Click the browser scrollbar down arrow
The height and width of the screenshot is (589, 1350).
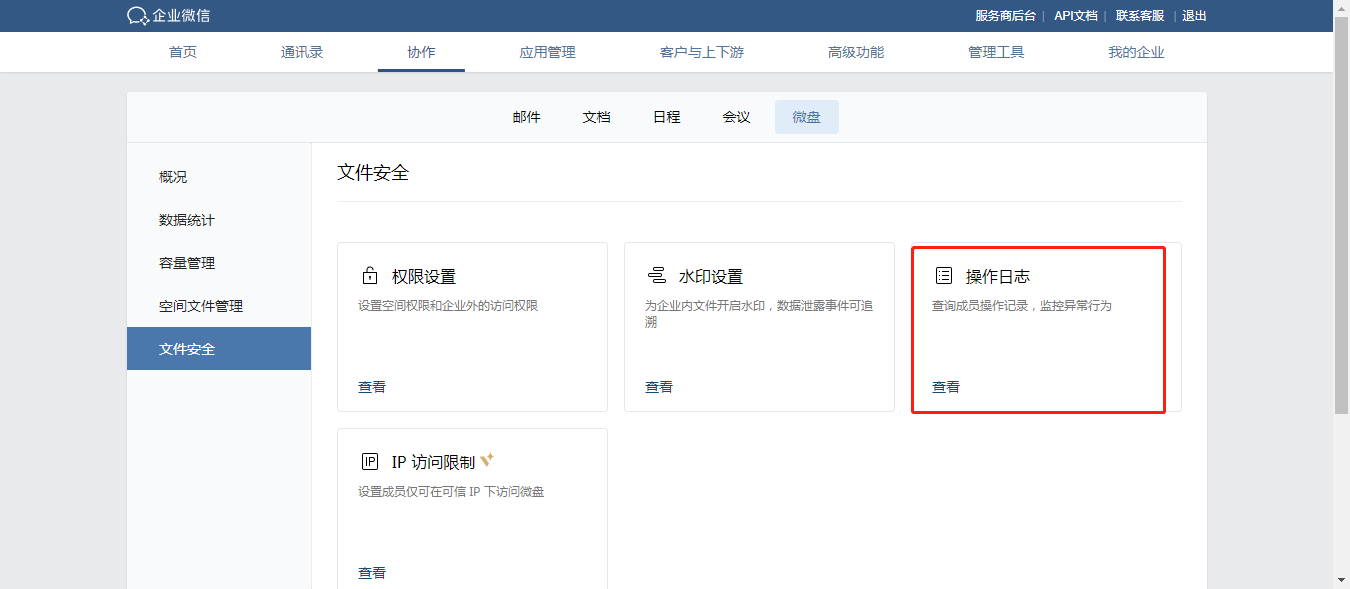pyautogui.click(x=1342, y=580)
